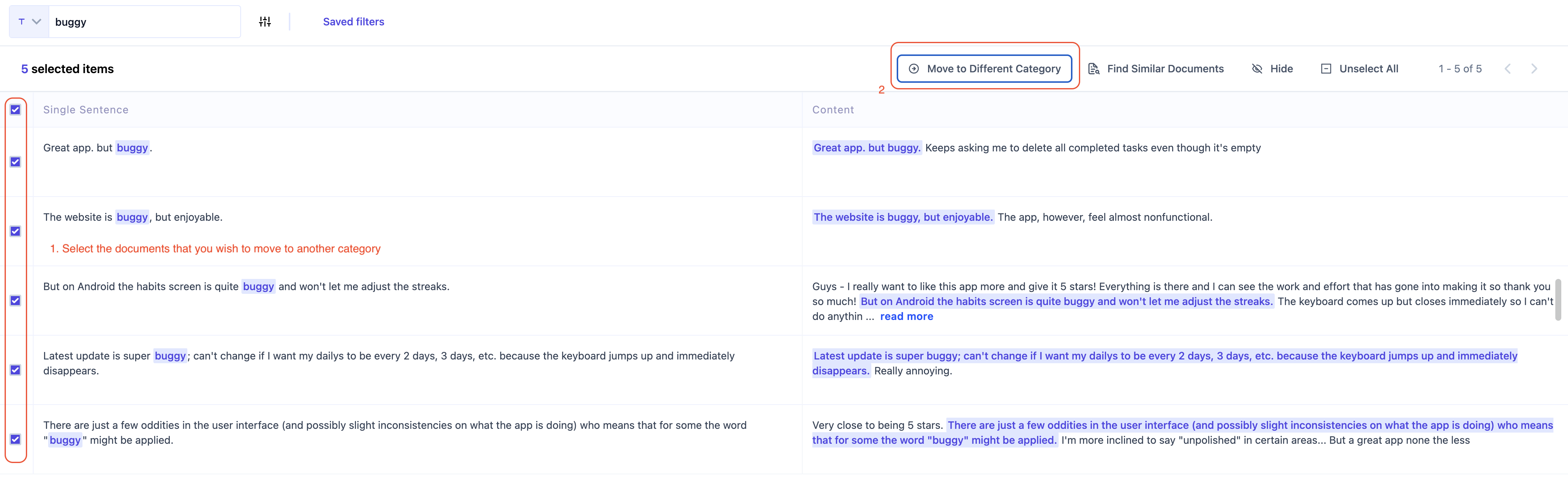Uncheck the 'Great app. but buggy' row
Viewport: 1568px width, 490px height.
[x=15, y=162]
